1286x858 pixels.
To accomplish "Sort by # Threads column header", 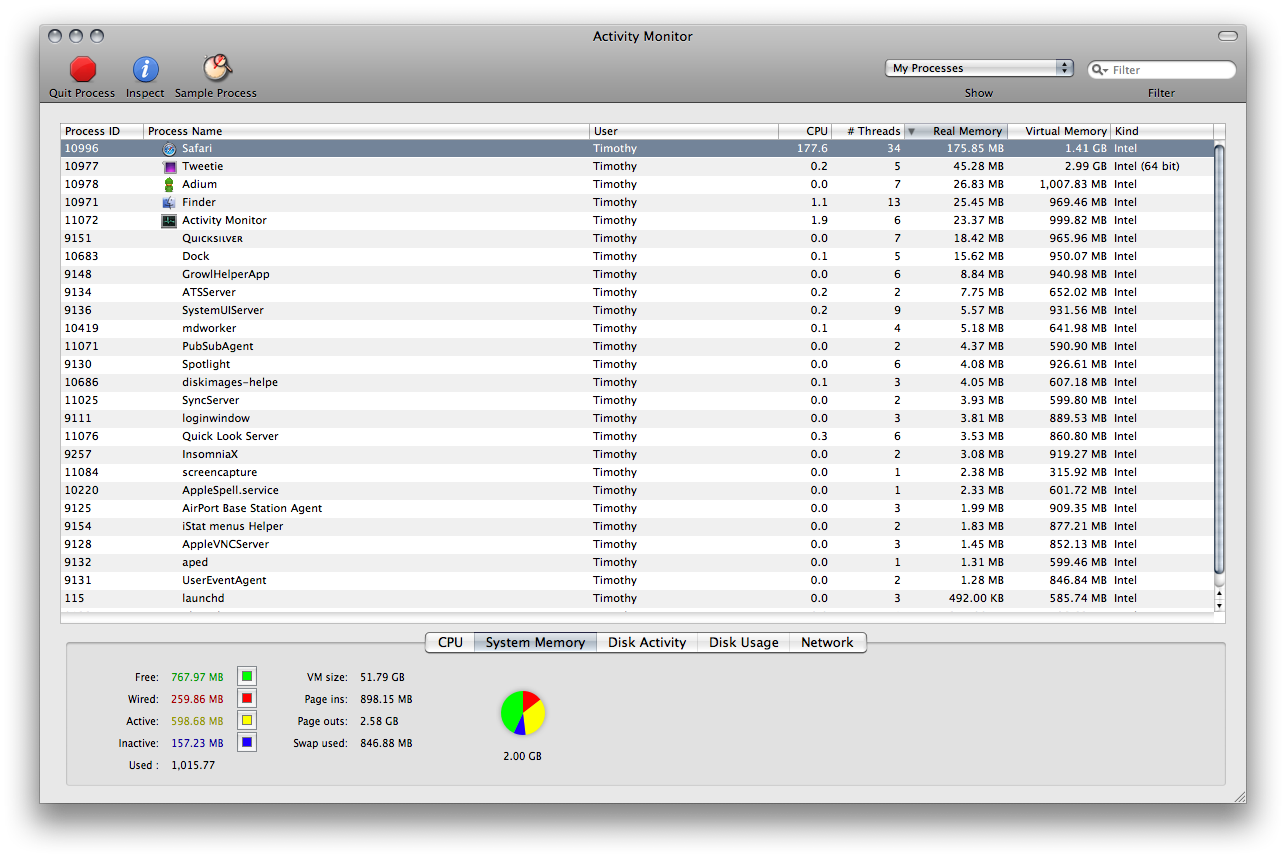I will 868,131.
